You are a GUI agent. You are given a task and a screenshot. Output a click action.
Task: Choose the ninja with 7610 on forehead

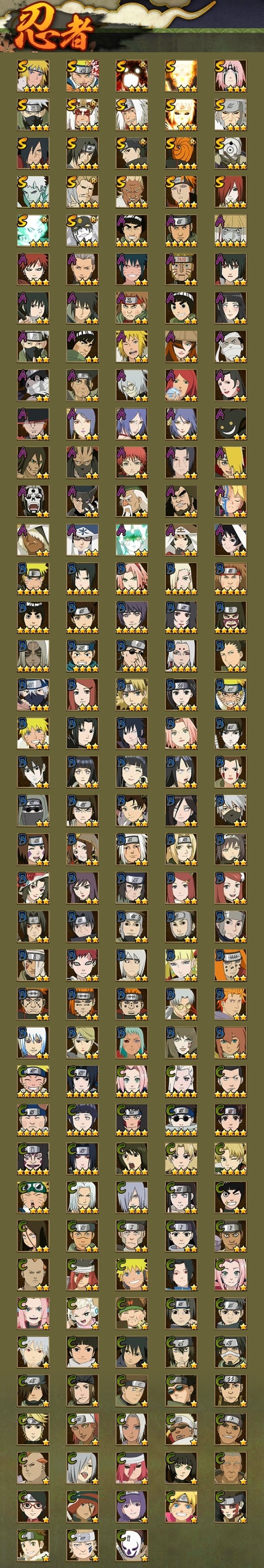[x=181, y=269]
